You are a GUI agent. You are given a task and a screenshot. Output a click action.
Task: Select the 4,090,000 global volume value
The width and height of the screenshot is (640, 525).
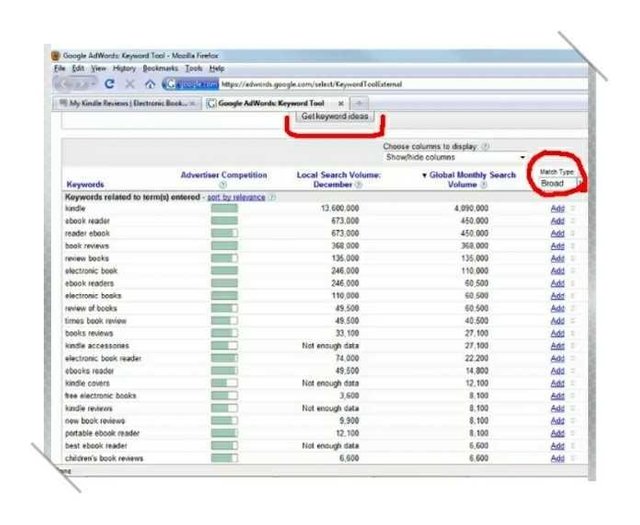pyautogui.click(x=471, y=209)
